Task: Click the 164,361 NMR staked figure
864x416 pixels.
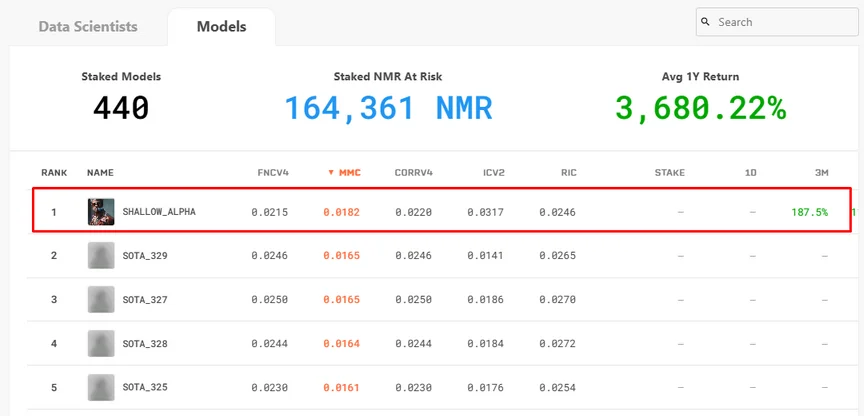Action: tap(388, 108)
